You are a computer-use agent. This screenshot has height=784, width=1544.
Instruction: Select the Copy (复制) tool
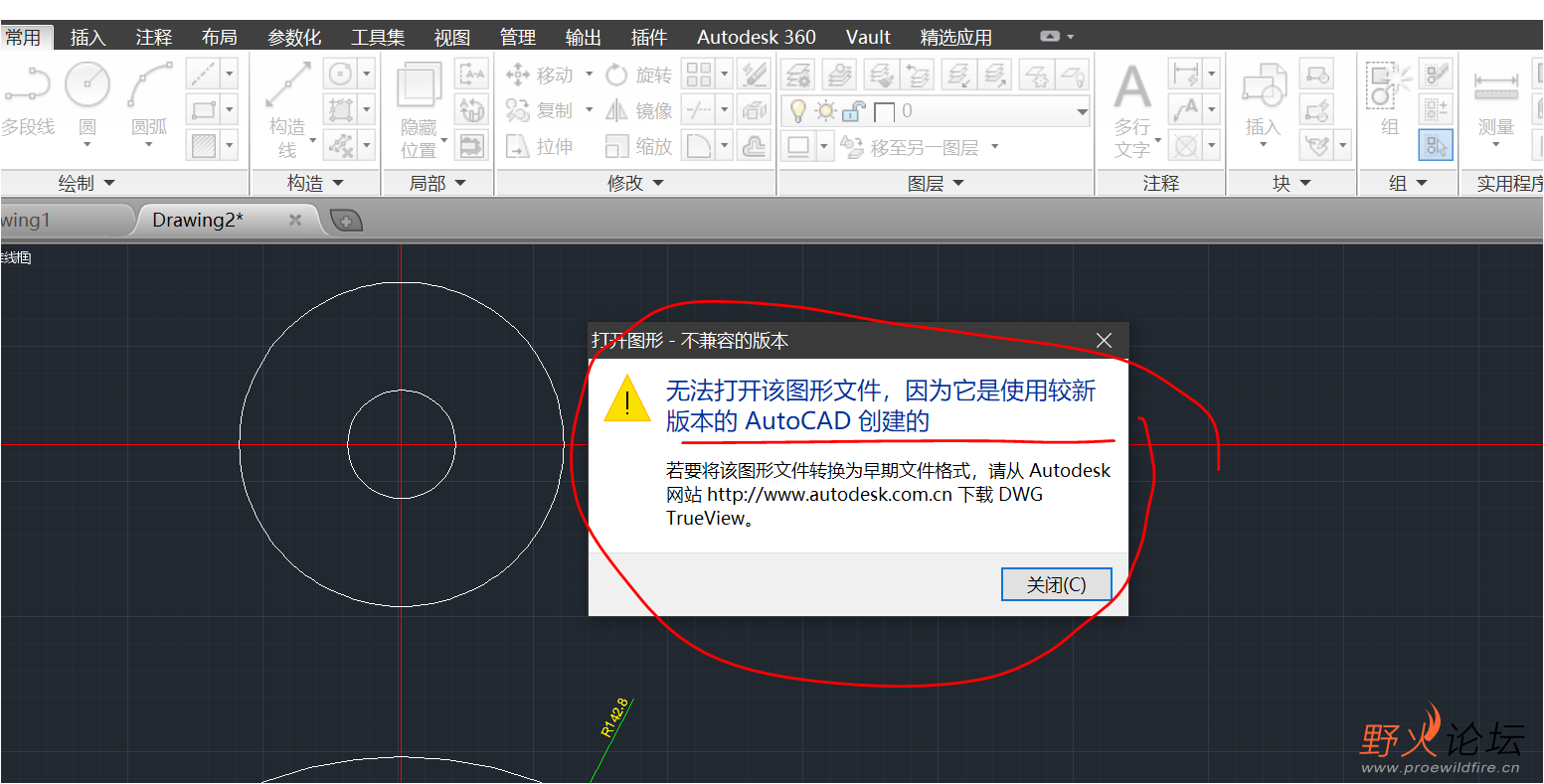[540, 110]
